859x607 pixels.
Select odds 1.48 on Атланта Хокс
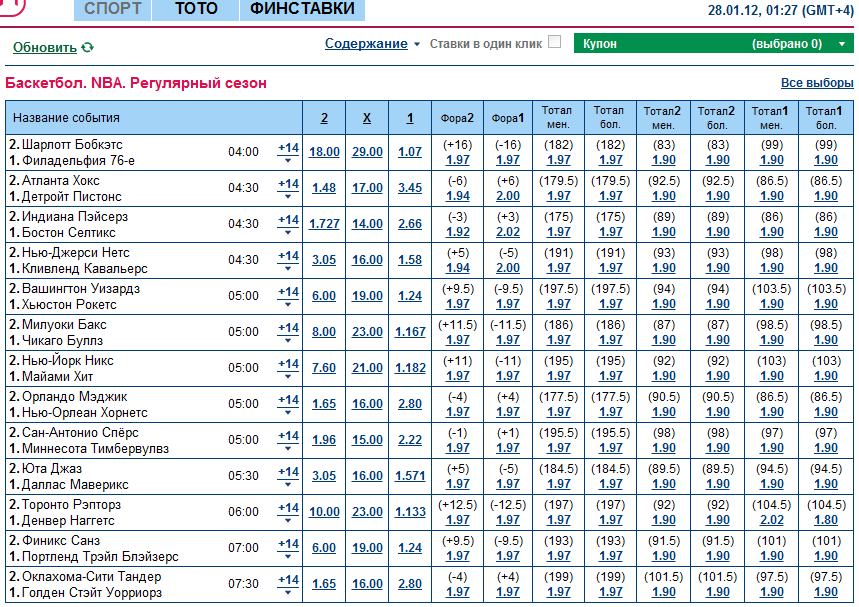(x=324, y=188)
